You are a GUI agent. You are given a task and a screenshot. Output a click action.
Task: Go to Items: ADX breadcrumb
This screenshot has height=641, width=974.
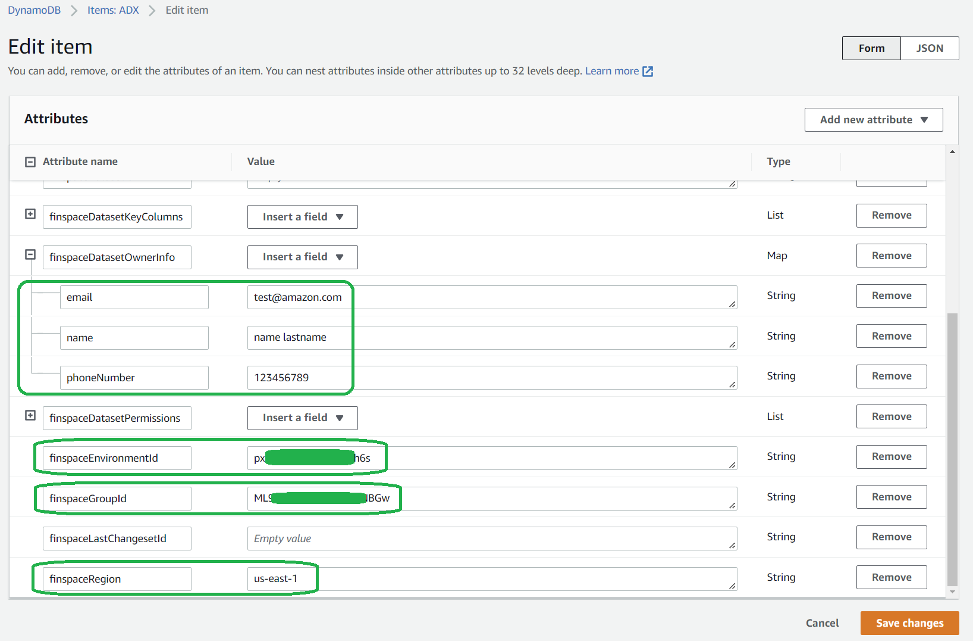point(113,10)
